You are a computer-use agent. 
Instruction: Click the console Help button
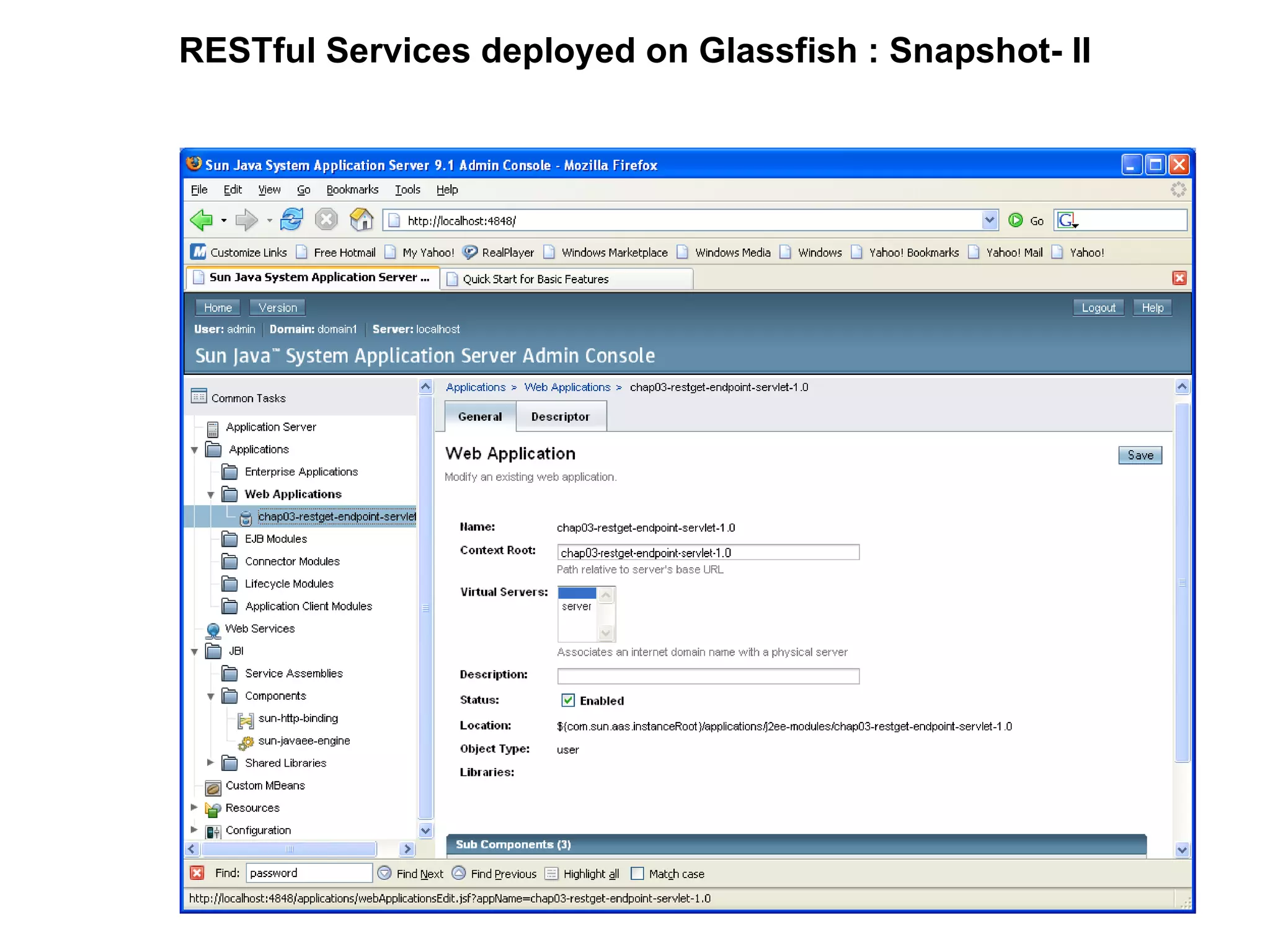(1152, 307)
